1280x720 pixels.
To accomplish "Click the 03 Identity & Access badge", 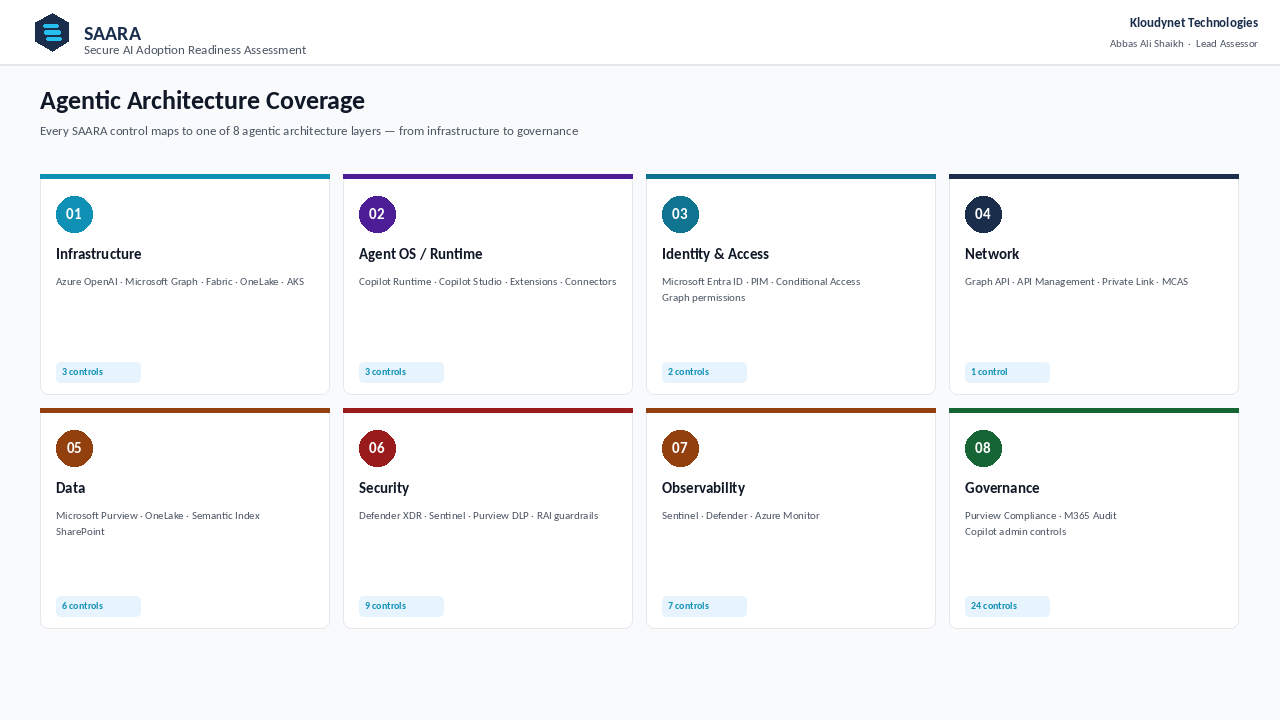I will point(680,214).
